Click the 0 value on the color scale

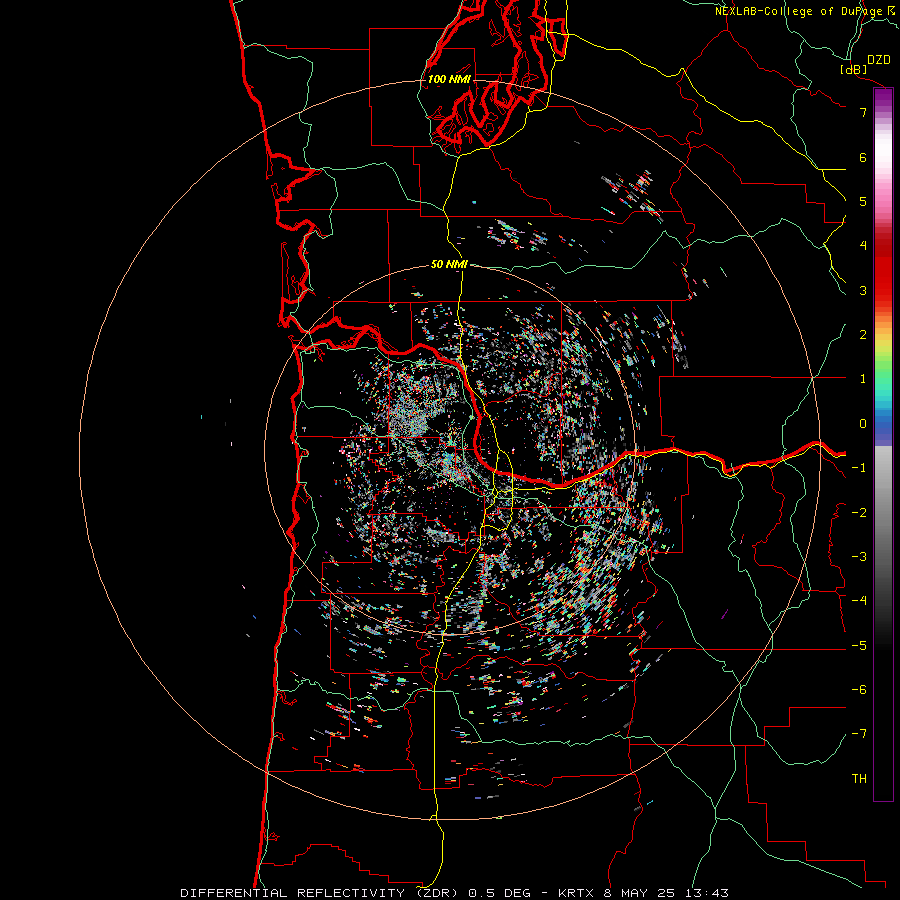863,424
